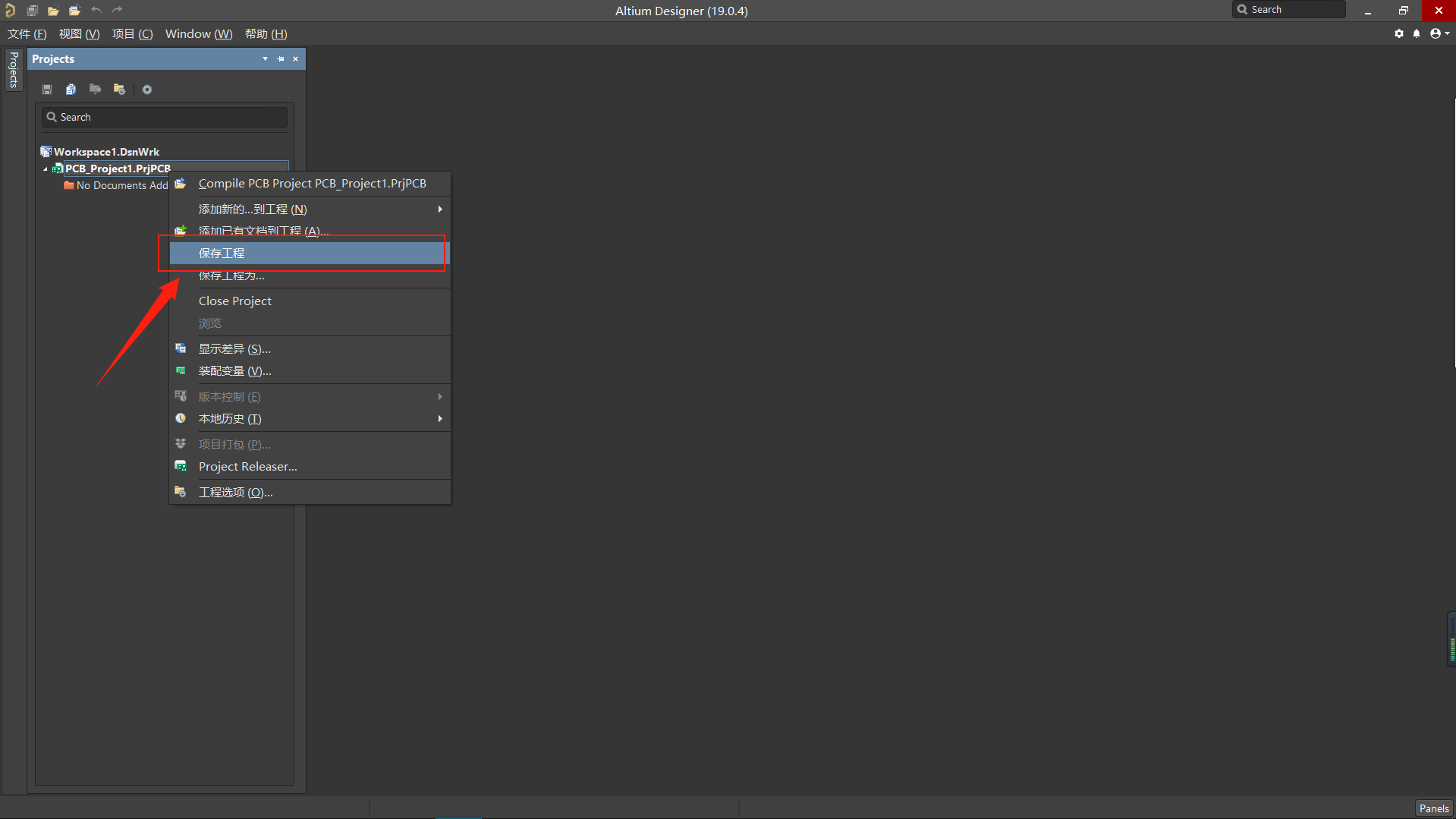Launch Project Releaser... from the menu
The width and height of the screenshot is (1456, 819).
[x=310, y=467]
